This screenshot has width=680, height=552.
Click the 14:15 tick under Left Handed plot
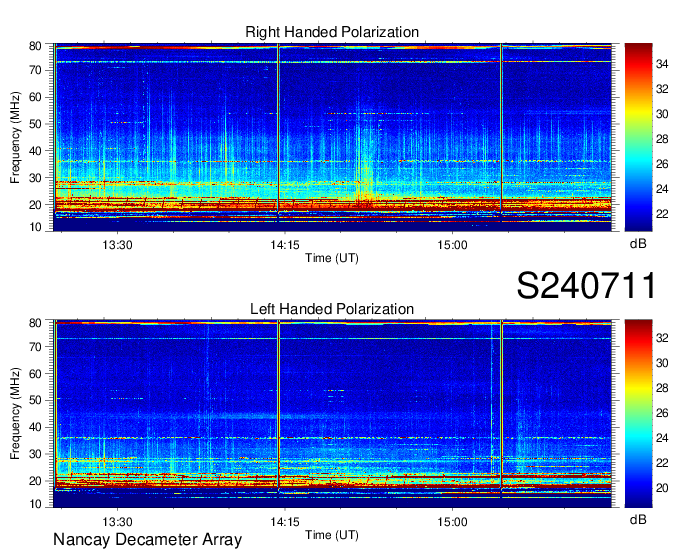(284, 522)
